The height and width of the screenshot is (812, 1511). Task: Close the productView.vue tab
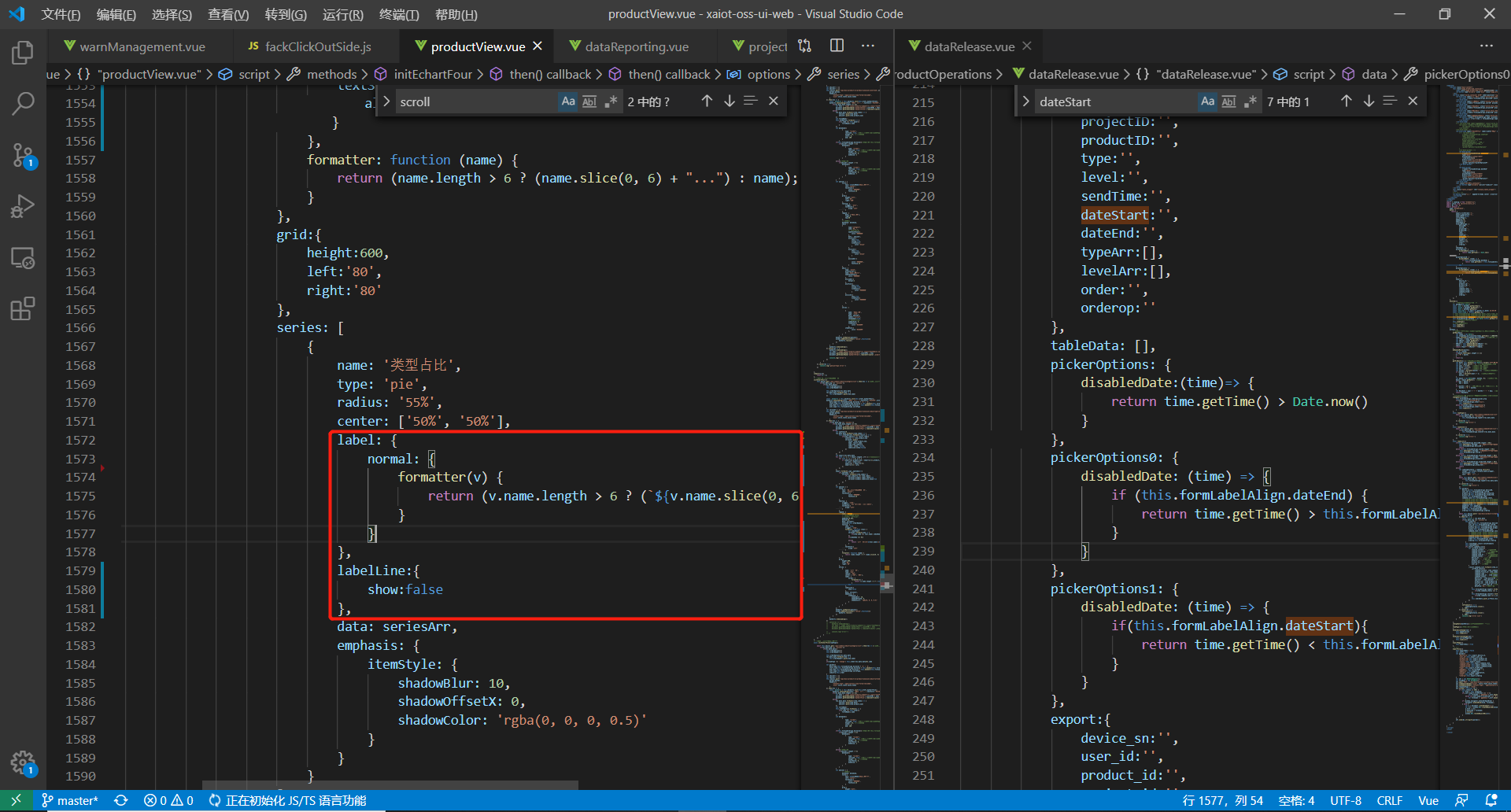pos(538,46)
